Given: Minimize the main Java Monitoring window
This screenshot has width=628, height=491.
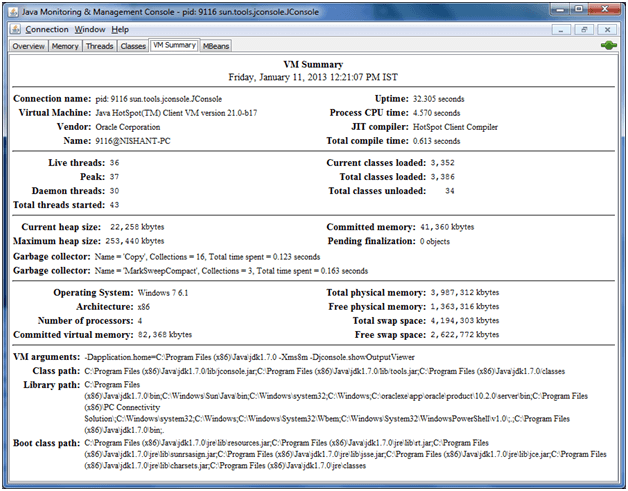Looking at the screenshot, I should 560,10.
